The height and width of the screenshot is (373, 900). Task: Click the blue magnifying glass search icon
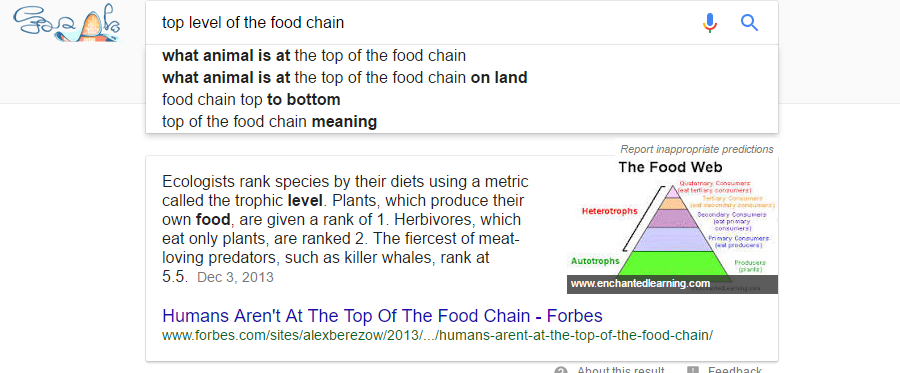tap(750, 23)
